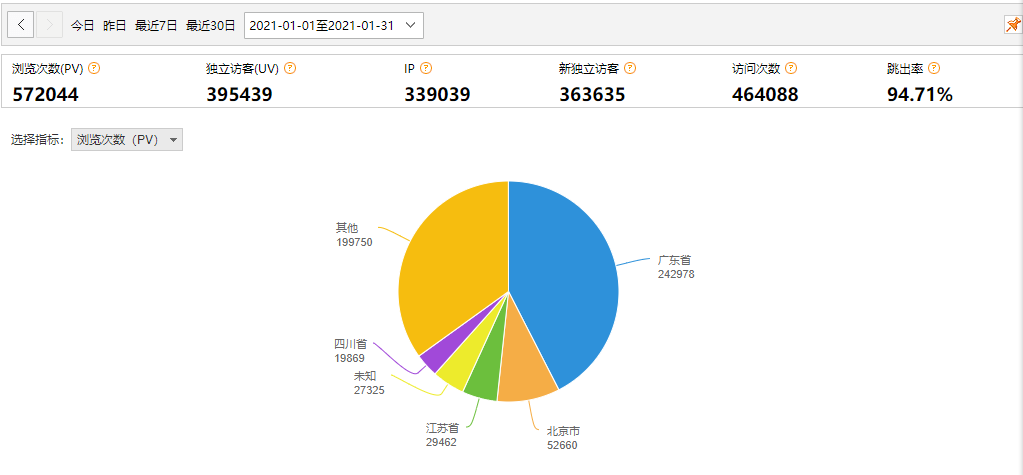
Task: Click the pin icon at top right
Action: [1012, 25]
